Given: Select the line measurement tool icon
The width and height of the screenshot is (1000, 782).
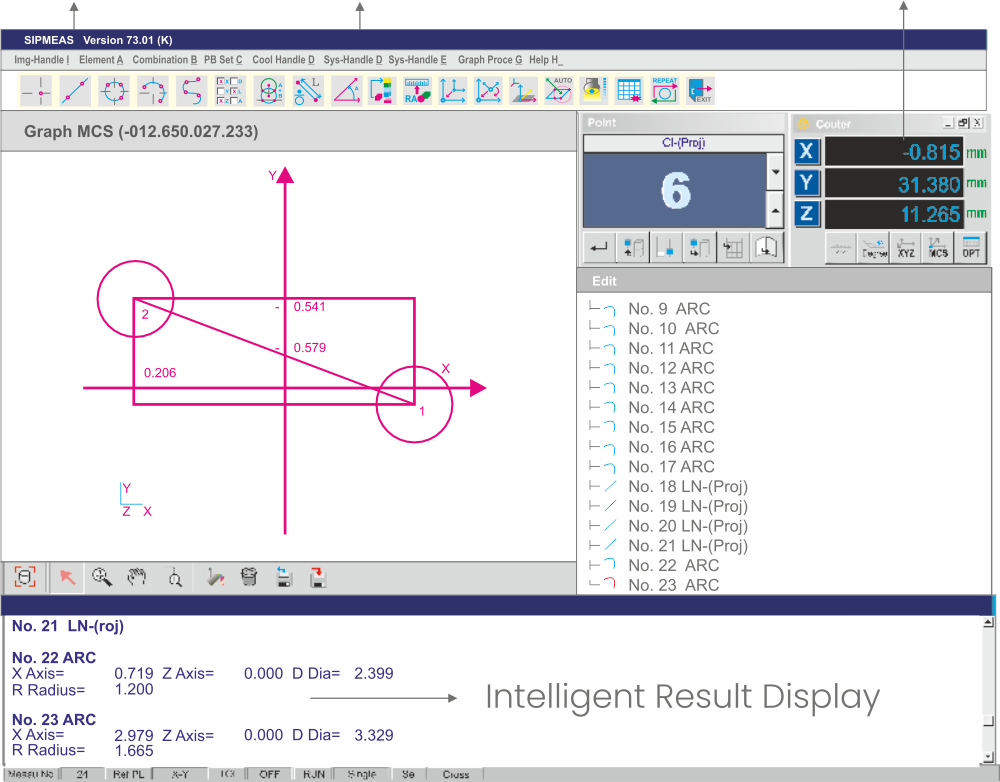Looking at the screenshot, I should pyautogui.click(x=76, y=91).
